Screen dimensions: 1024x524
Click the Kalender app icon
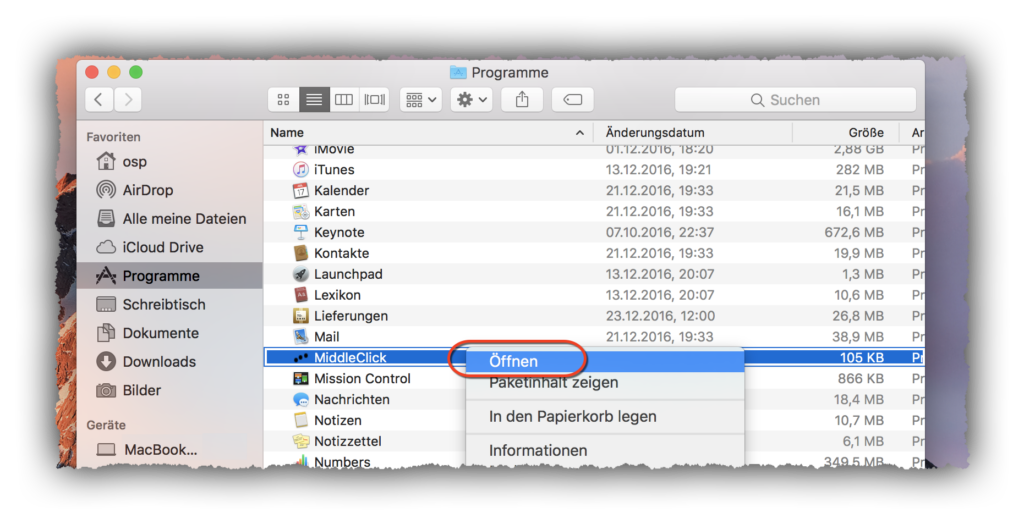pos(300,191)
